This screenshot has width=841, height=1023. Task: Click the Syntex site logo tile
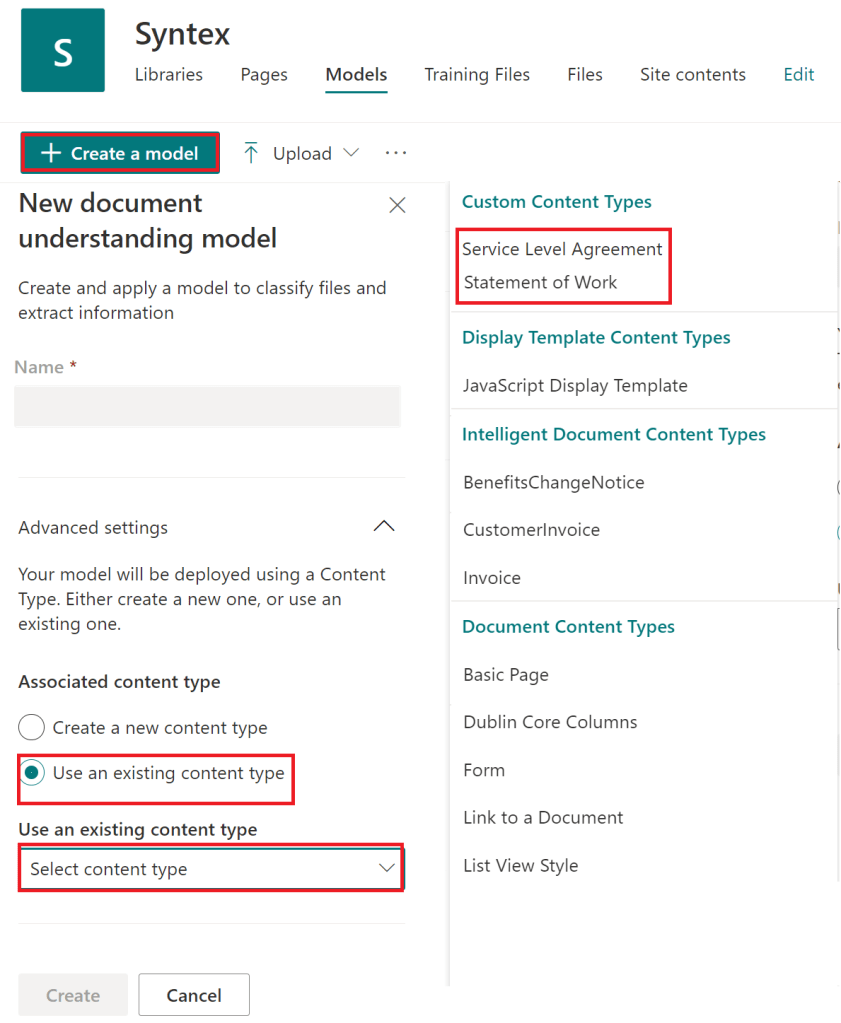[x=63, y=50]
